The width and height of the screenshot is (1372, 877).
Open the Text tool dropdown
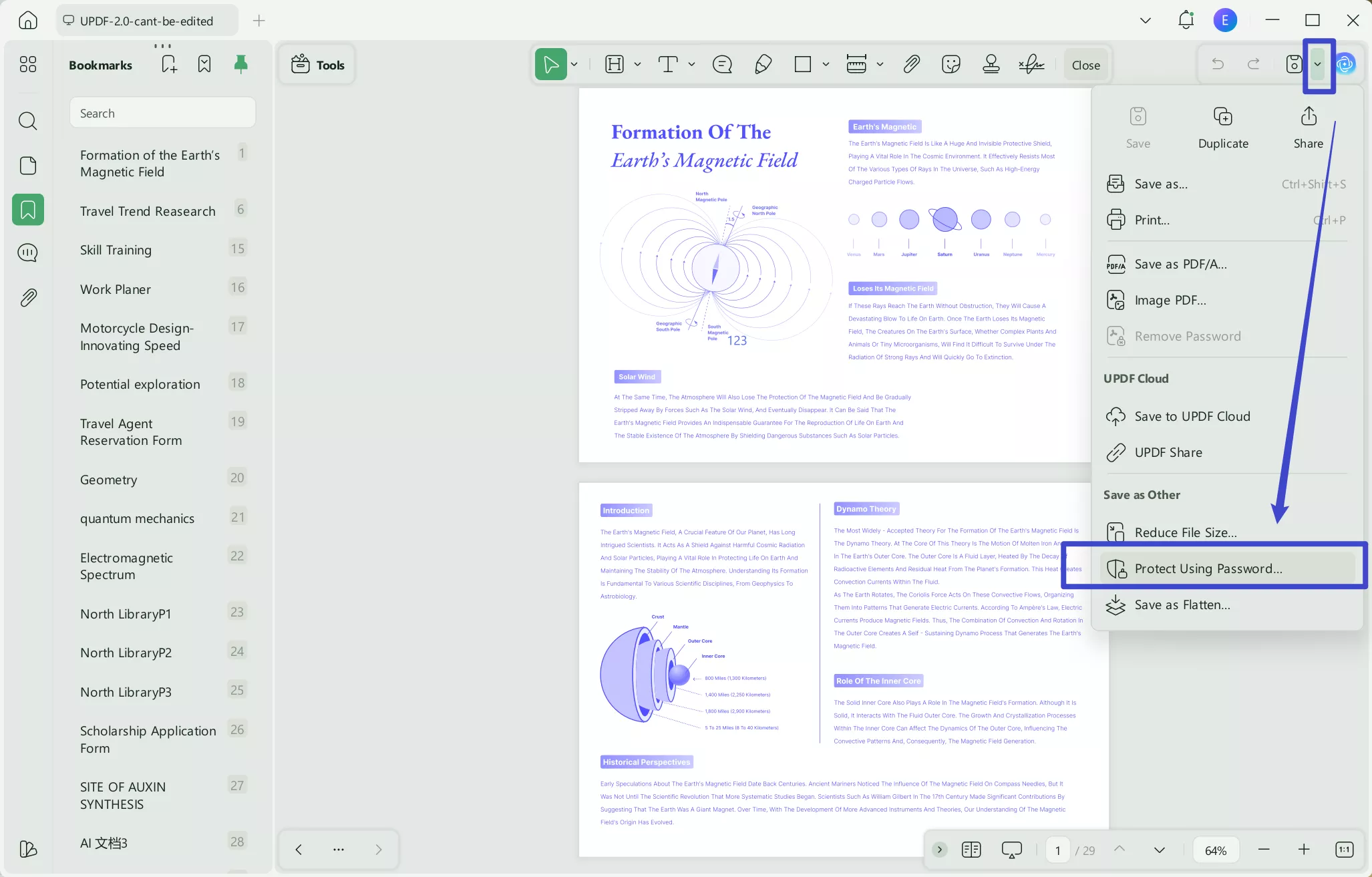(691, 64)
